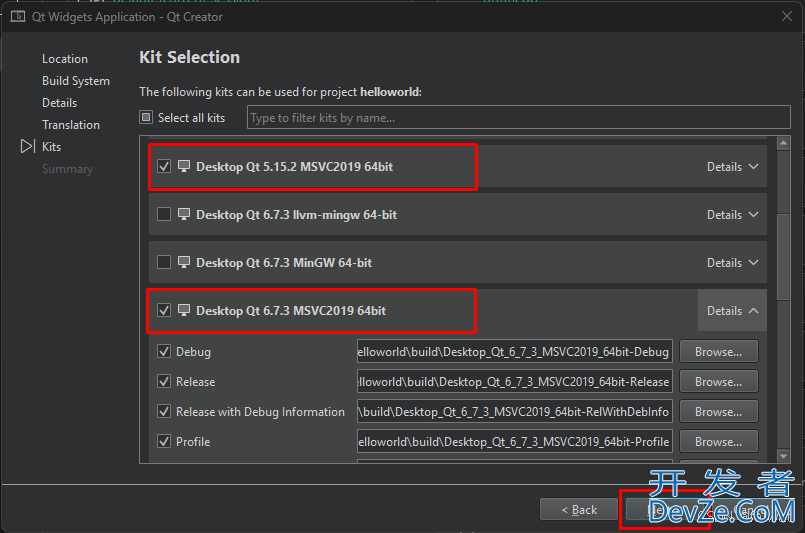Uncheck Desktop Qt 6.7.3 MSVC2019 64bit kit
Viewport: 805px width, 533px height.
click(164, 310)
